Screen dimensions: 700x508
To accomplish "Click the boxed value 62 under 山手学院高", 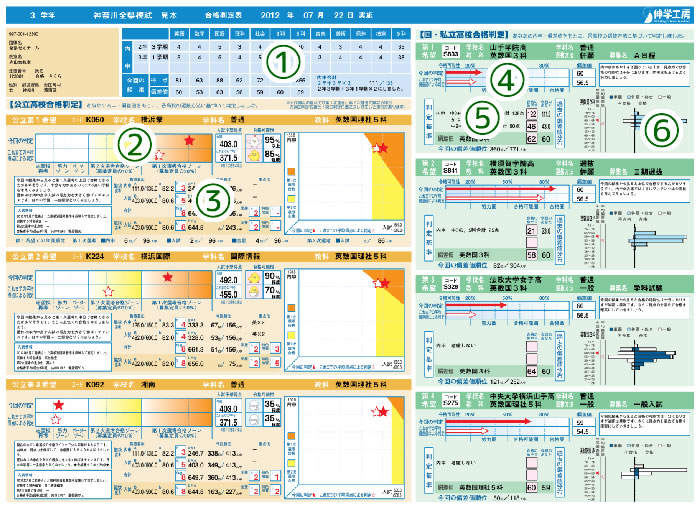I will tap(532, 139).
